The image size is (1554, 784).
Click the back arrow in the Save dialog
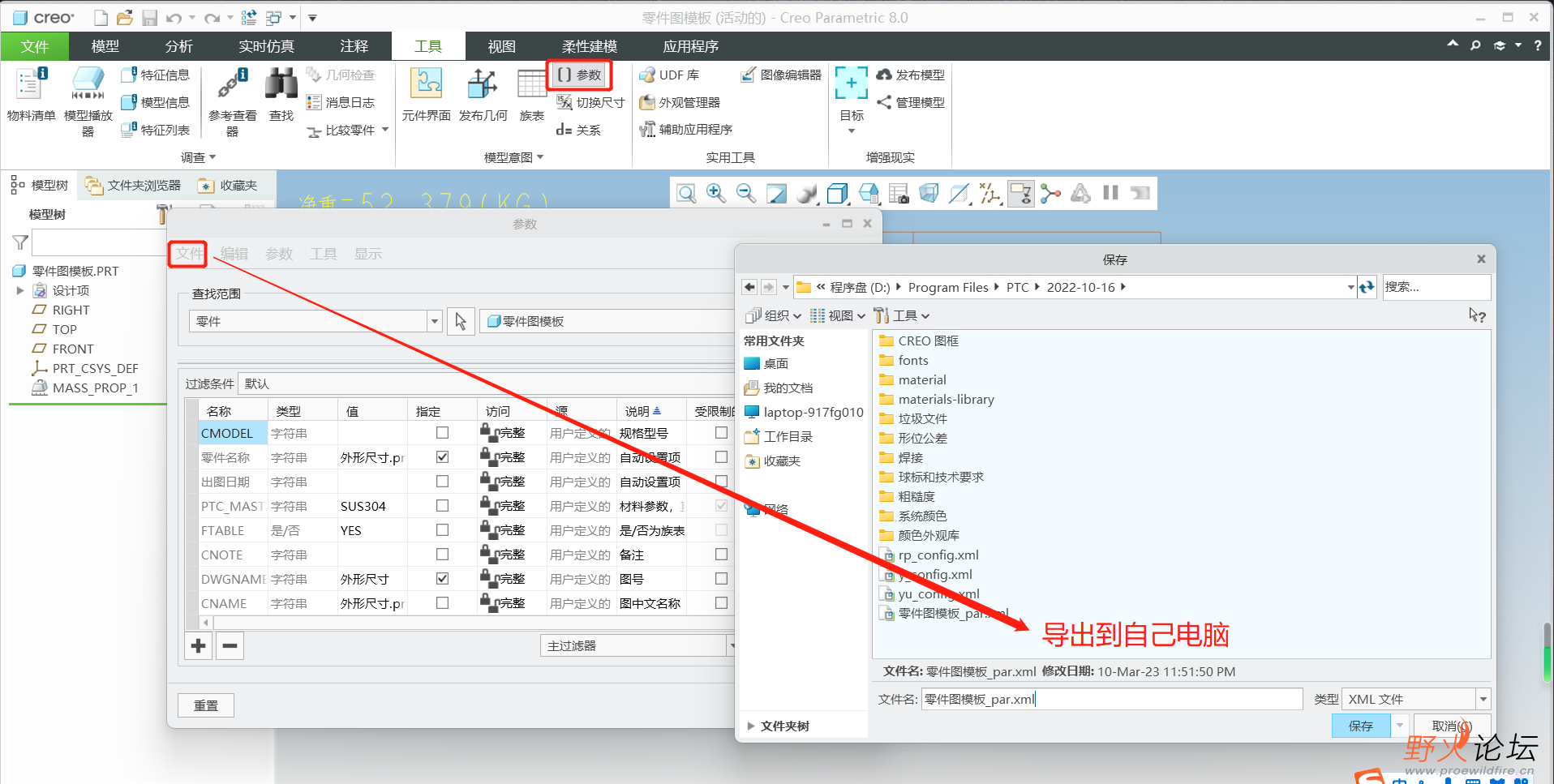pyautogui.click(x=749, y=287)
